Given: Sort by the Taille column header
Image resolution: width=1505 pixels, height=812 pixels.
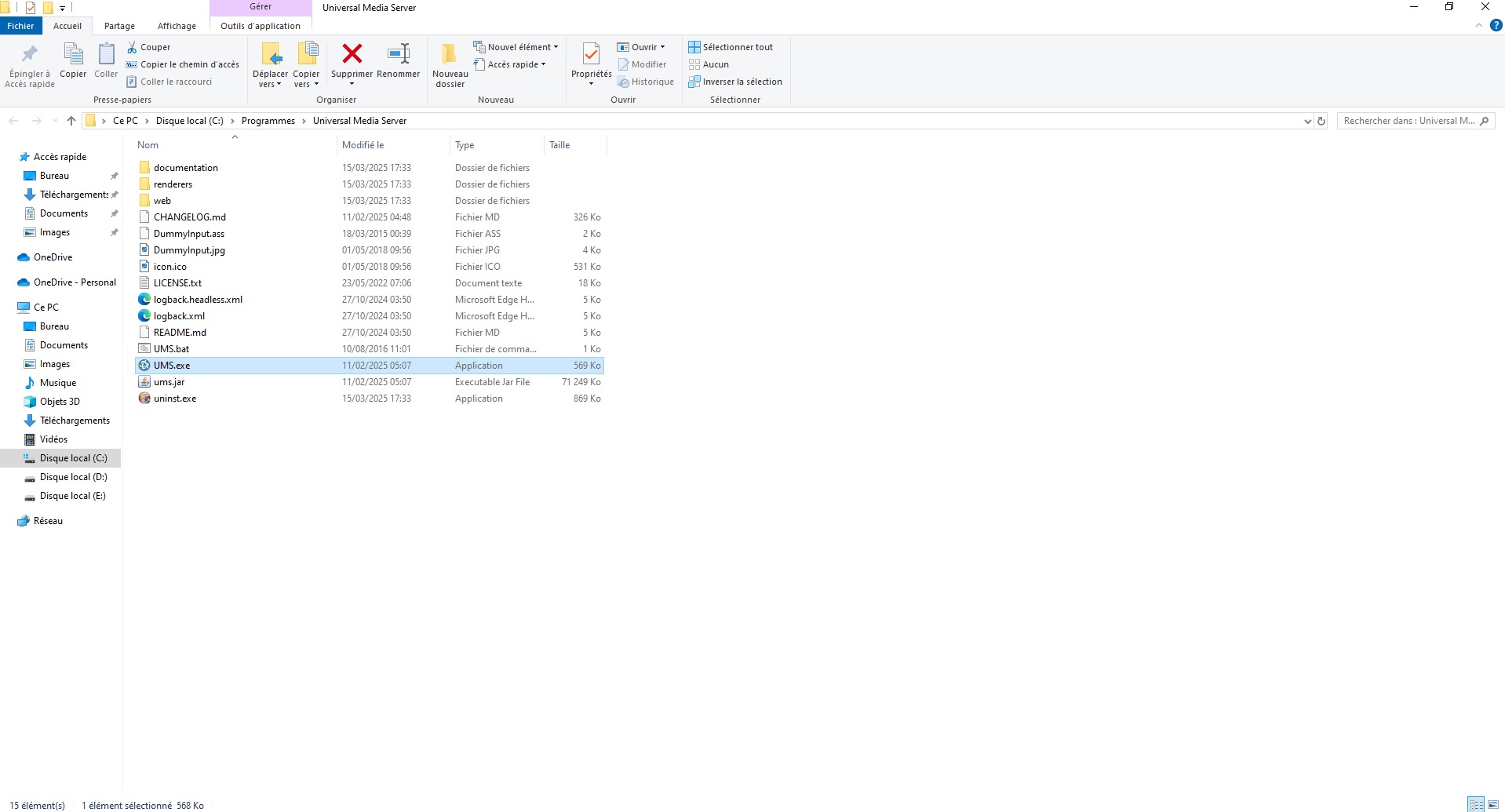Looking at the screenshot, I should click(575, 145).
